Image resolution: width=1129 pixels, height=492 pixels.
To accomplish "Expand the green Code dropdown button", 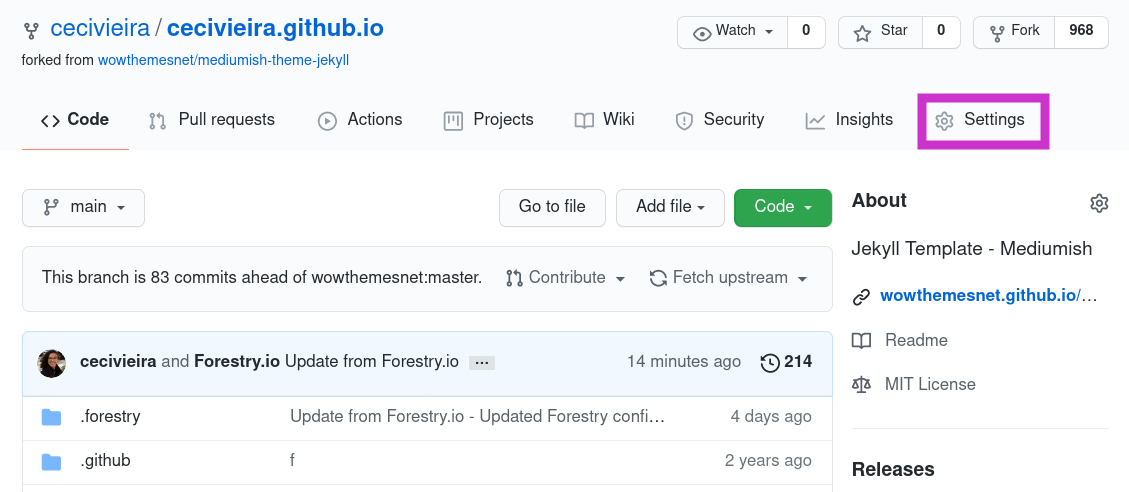I will point(783,207).
